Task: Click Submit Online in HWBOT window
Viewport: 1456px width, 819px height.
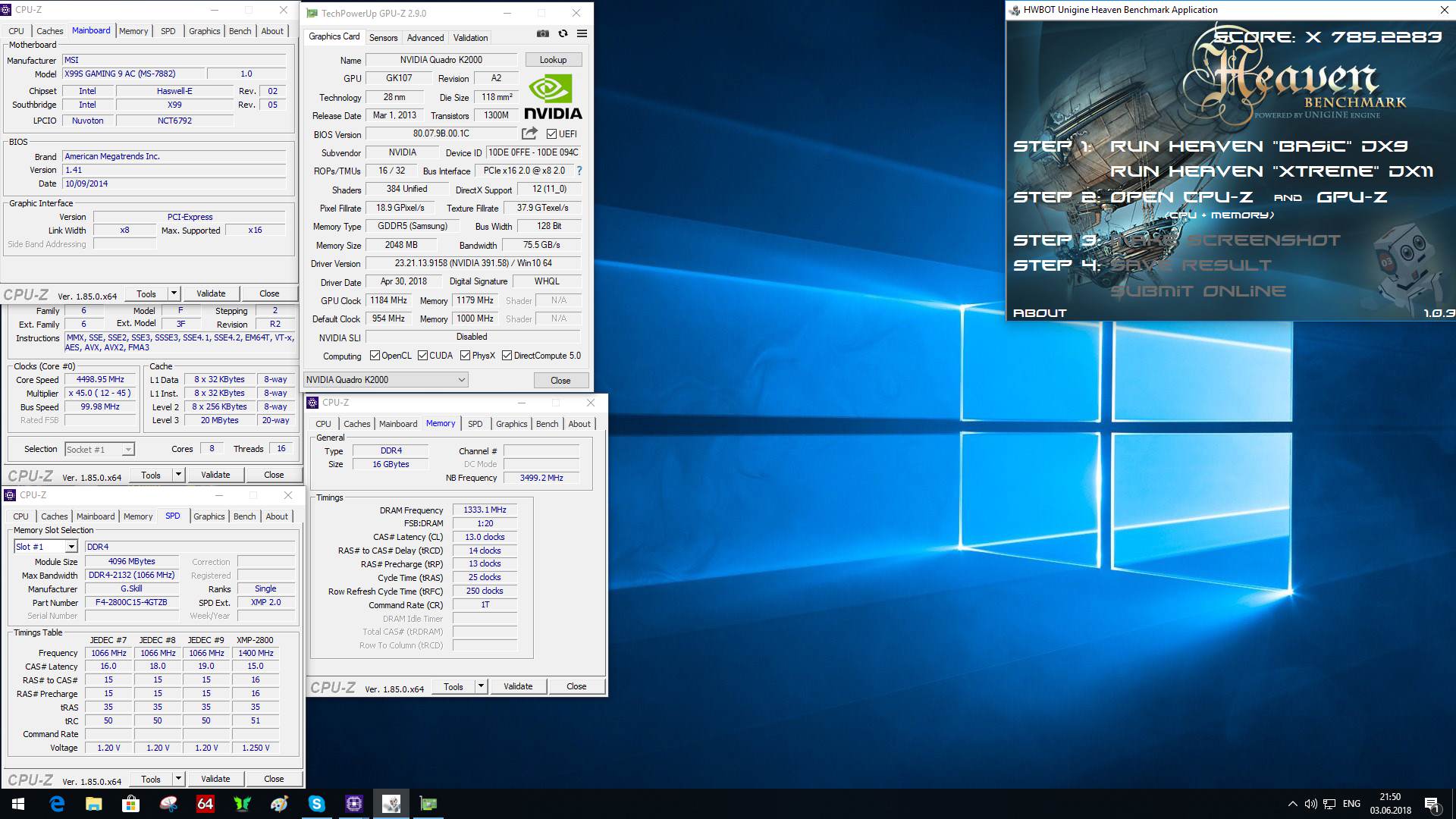Action: (x=1198, y=292)
